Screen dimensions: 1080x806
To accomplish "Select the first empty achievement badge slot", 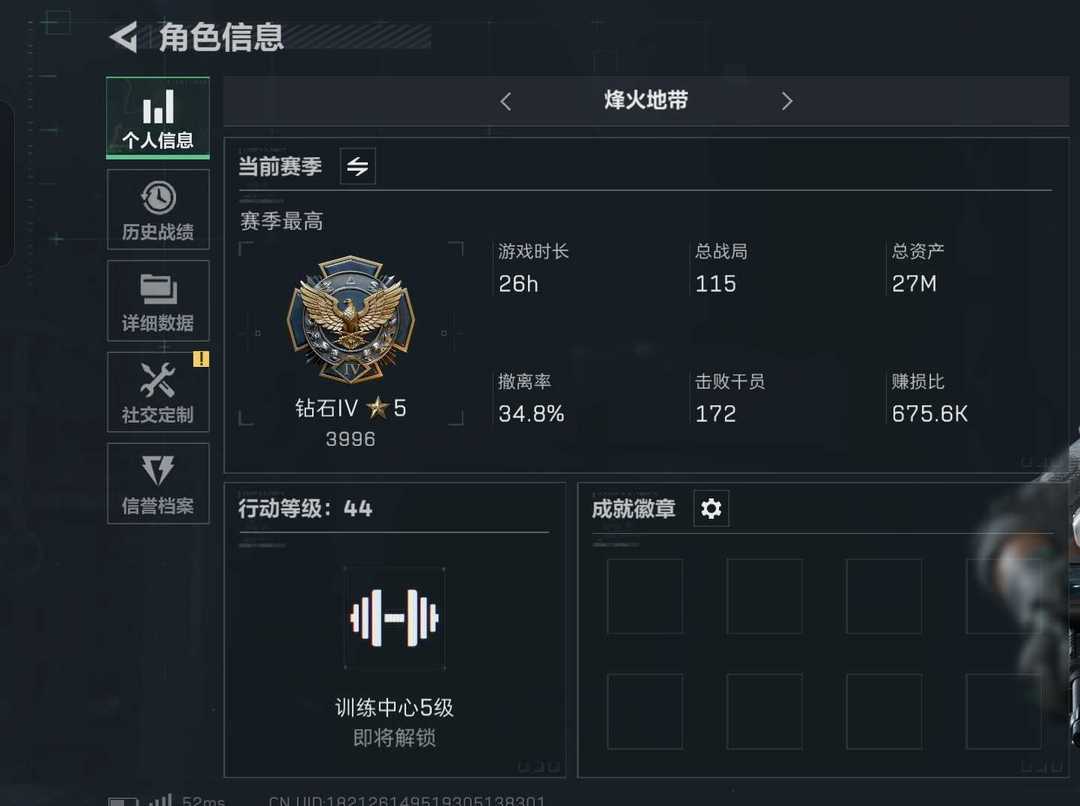I will (645, 596).
